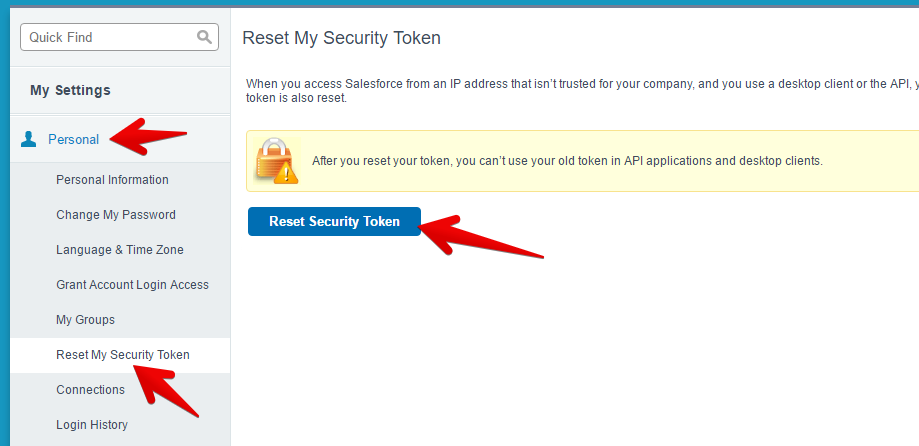The width and height of the screenshot is (919, 446).
Task: Click the Reset My Security Token page heading
Action: pyautogui.click(x=341, y=38)
